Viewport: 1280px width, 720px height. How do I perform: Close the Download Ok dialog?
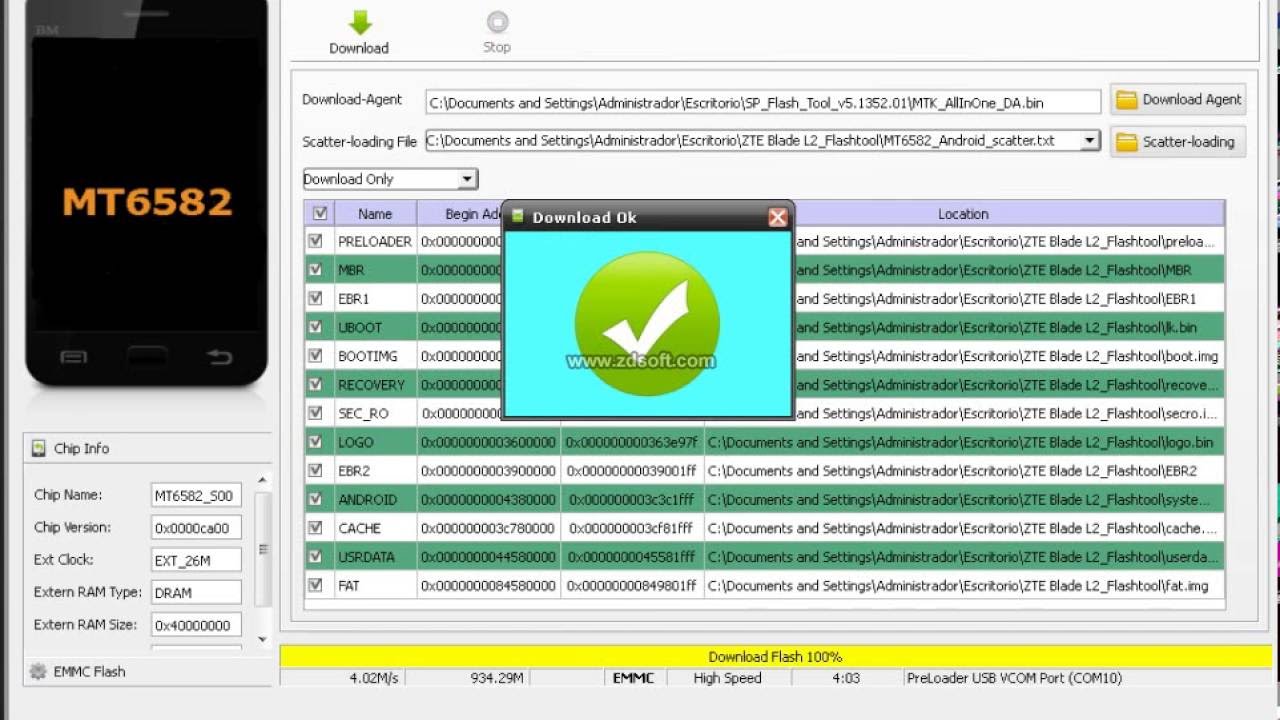click(777, 217)
